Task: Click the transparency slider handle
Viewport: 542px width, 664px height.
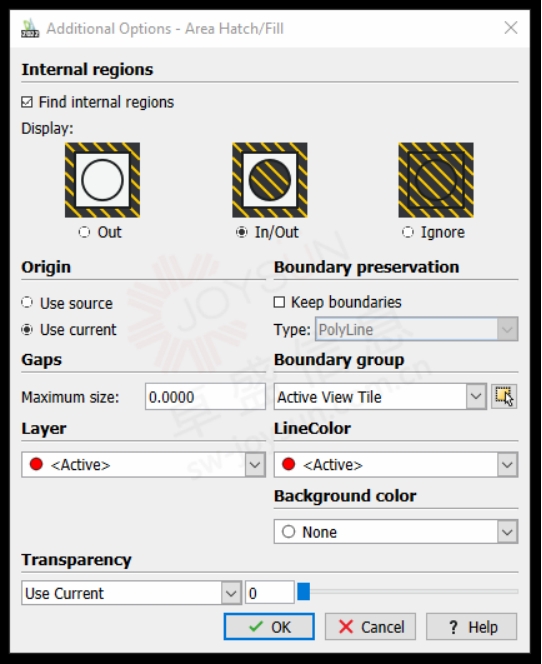Action: pos(304,592)
